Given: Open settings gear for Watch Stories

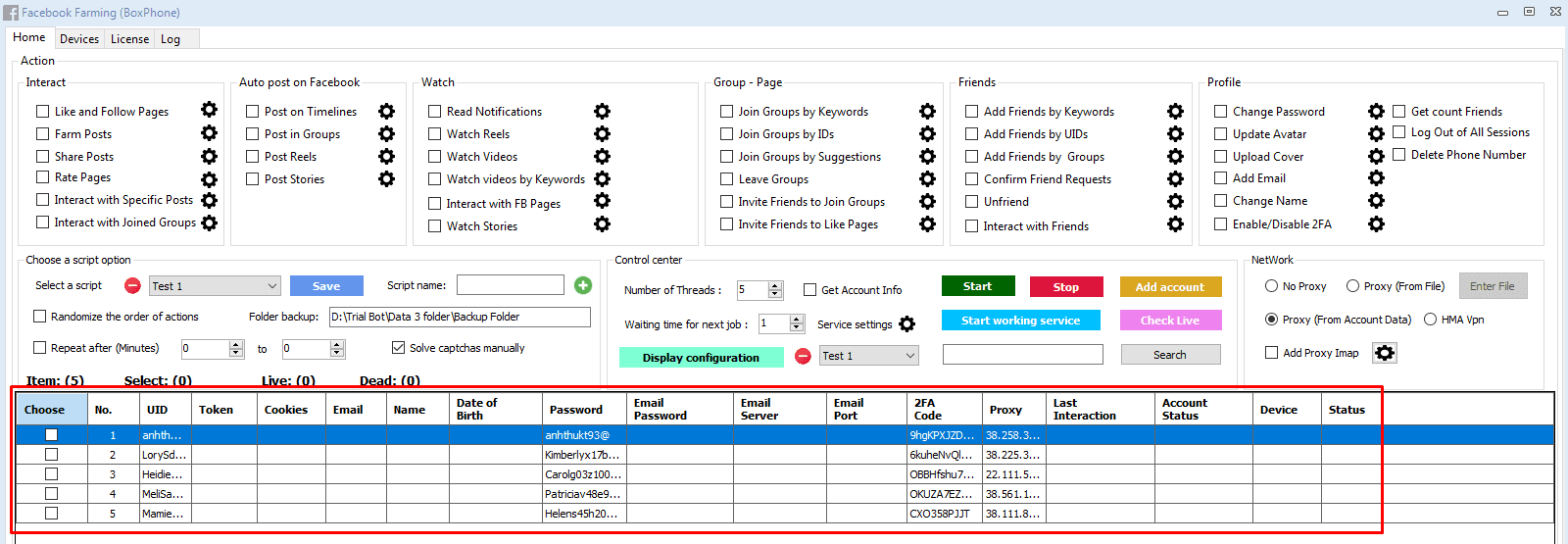Looking at the screenshot, I should click(x=602, y=223).
